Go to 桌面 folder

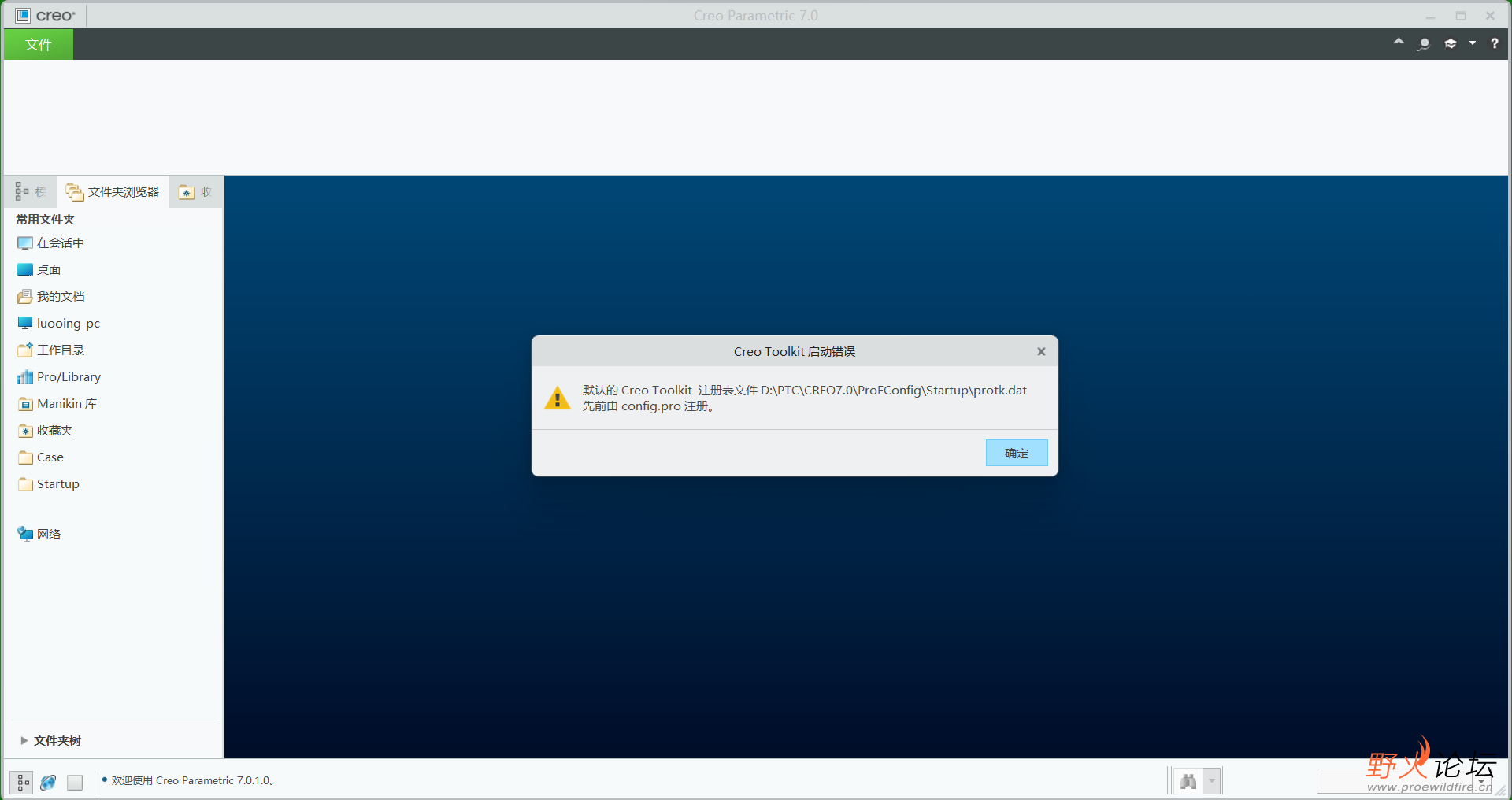click(39, 270)
